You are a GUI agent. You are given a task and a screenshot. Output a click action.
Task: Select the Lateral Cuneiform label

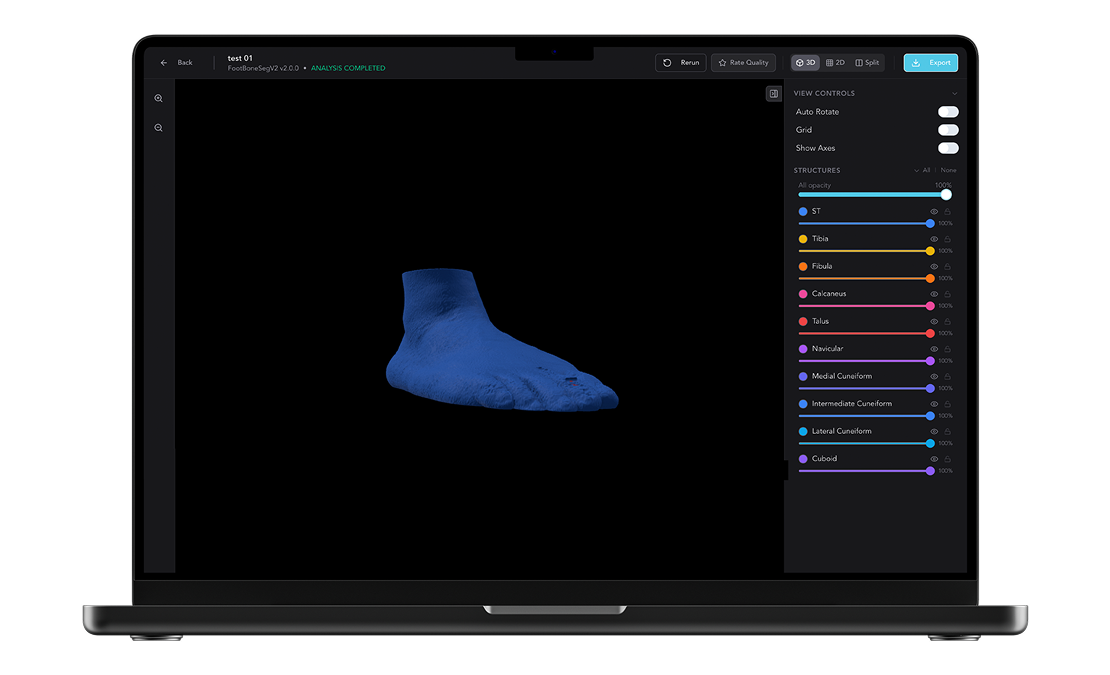(842, 432)
